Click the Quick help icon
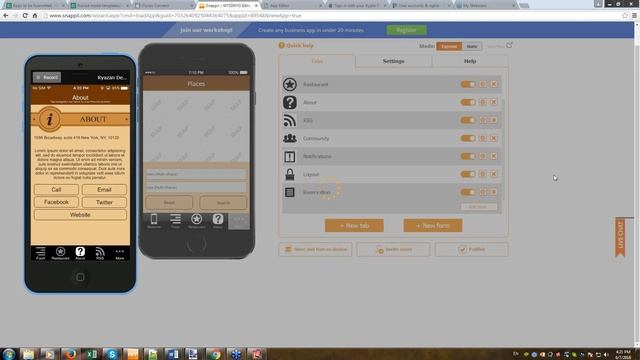The height and width of the screenshot is (360, 640). [281, 45]
